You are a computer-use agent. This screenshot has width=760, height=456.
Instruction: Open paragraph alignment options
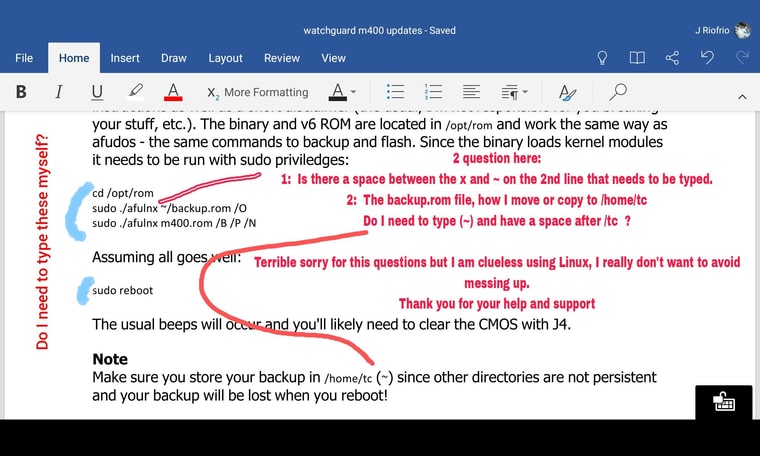pyautogui.click(x=472, y=92)
